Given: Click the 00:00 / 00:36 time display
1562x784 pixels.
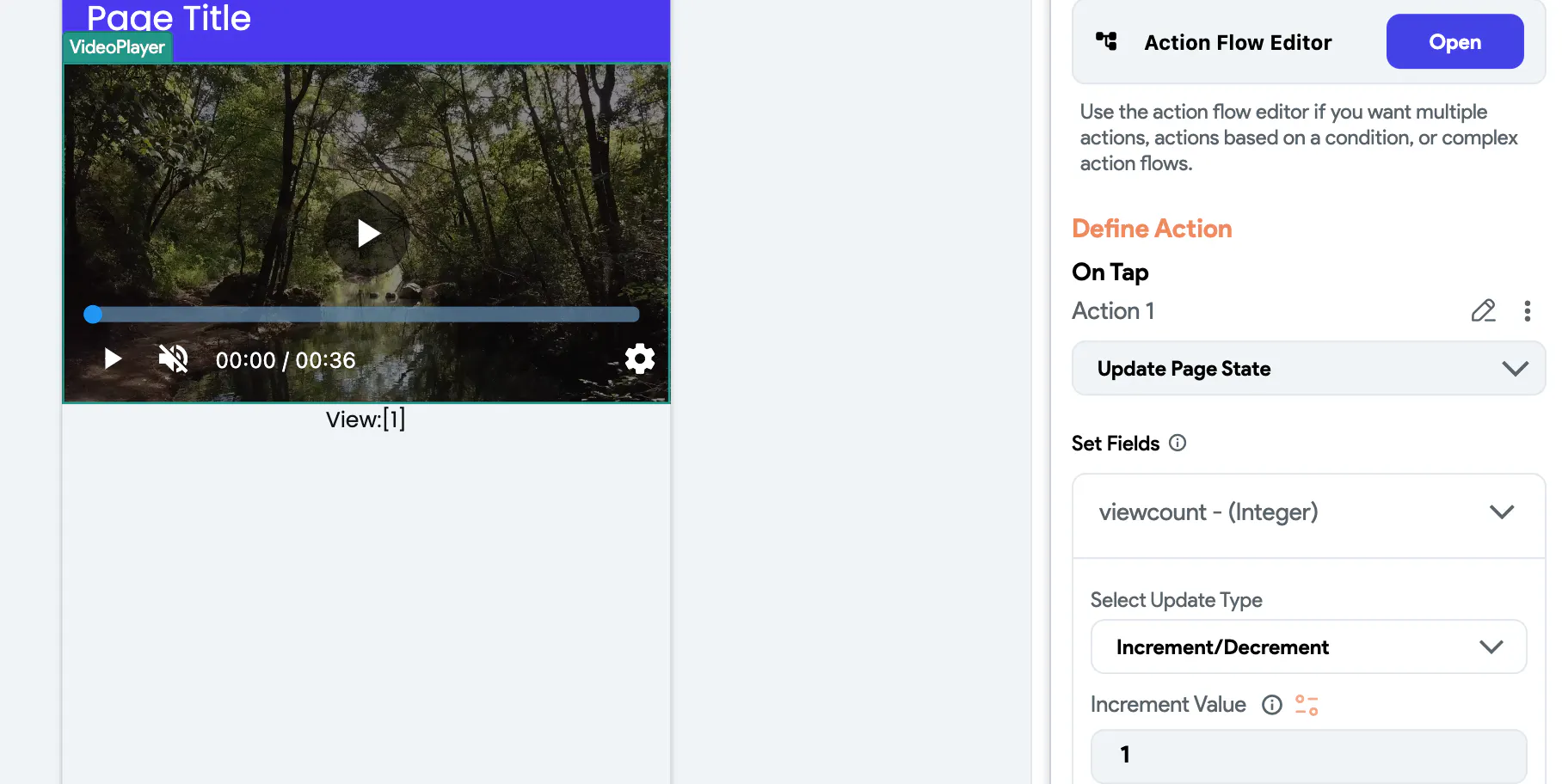Looking at the screenshot, I should tap(286, 360).
